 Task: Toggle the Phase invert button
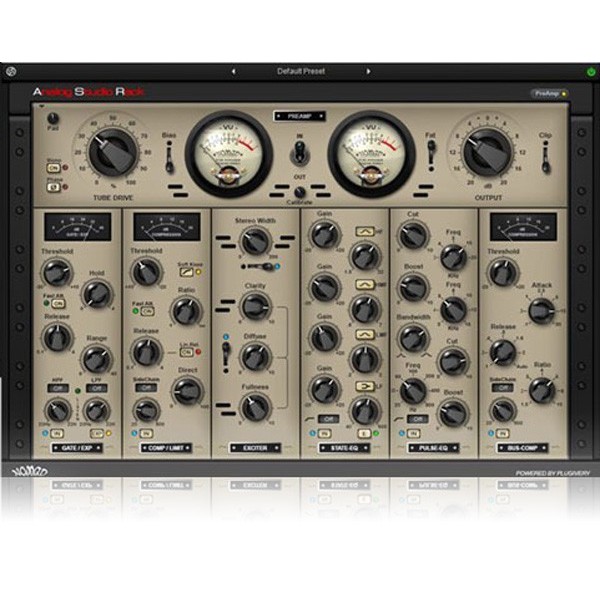[54, 187]
